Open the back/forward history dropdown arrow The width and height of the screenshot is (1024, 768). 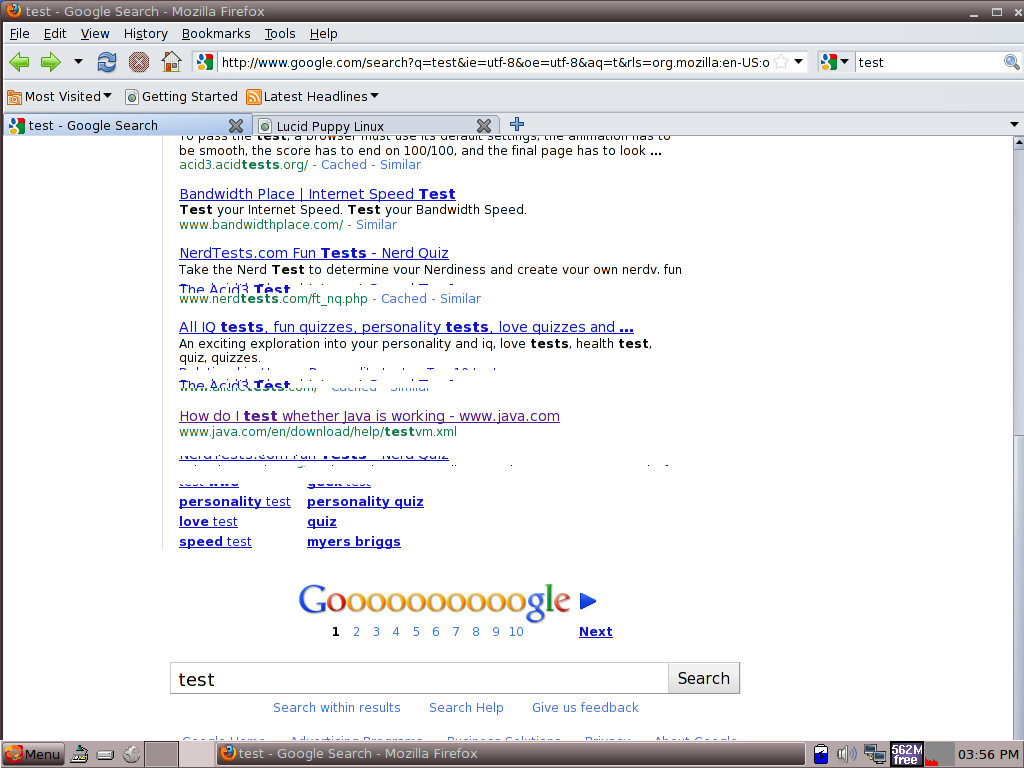(78, 62)
